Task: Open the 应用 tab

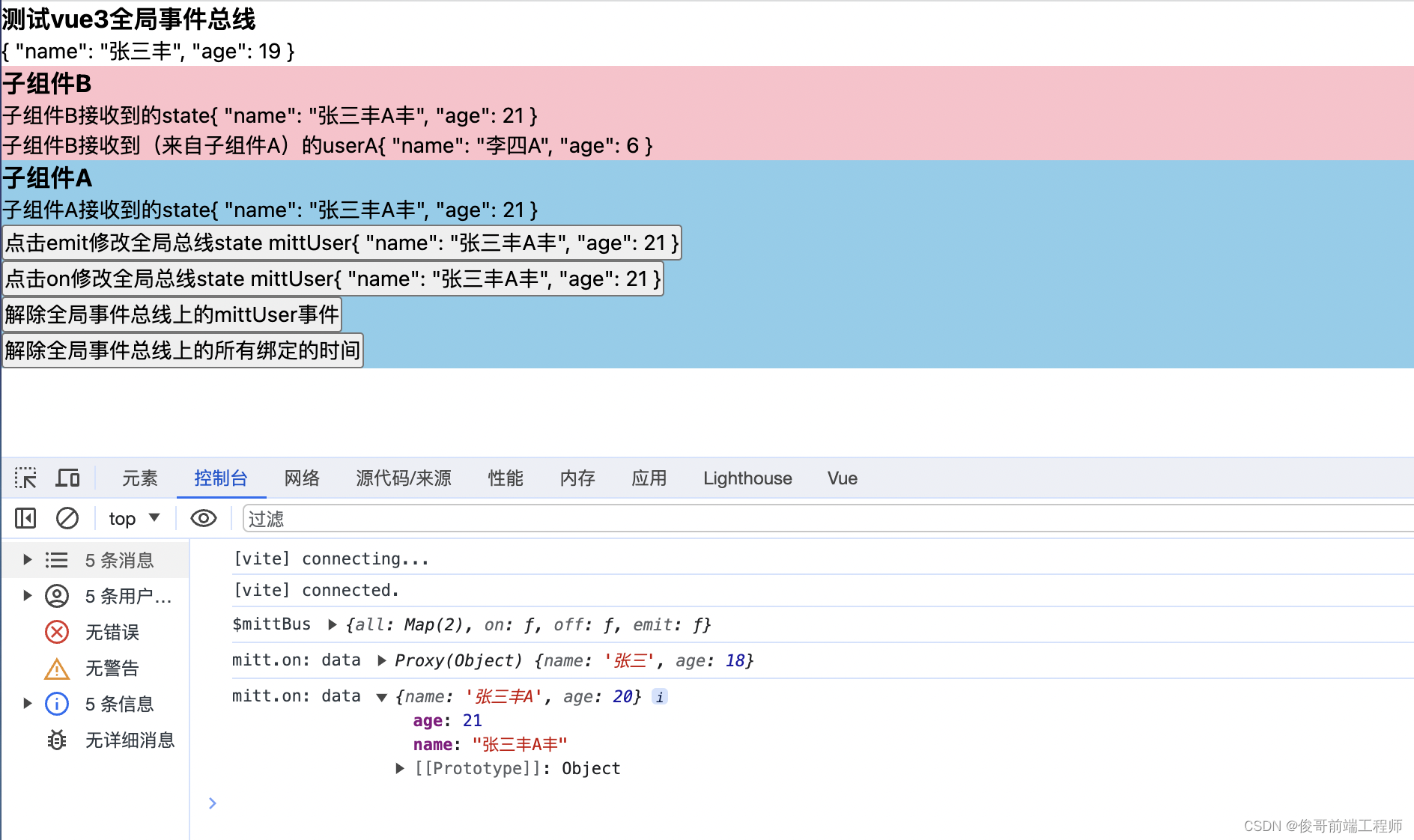Action: (x=649, y=478)
